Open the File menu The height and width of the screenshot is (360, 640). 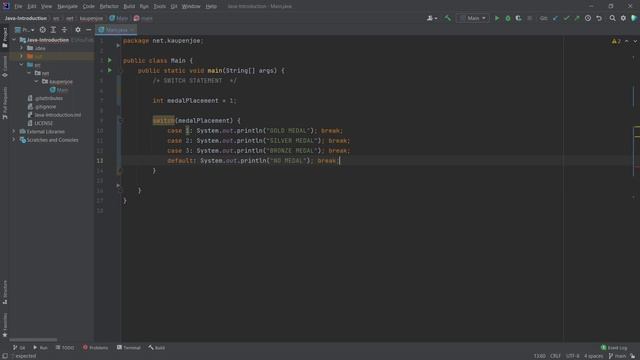(18, 7)
